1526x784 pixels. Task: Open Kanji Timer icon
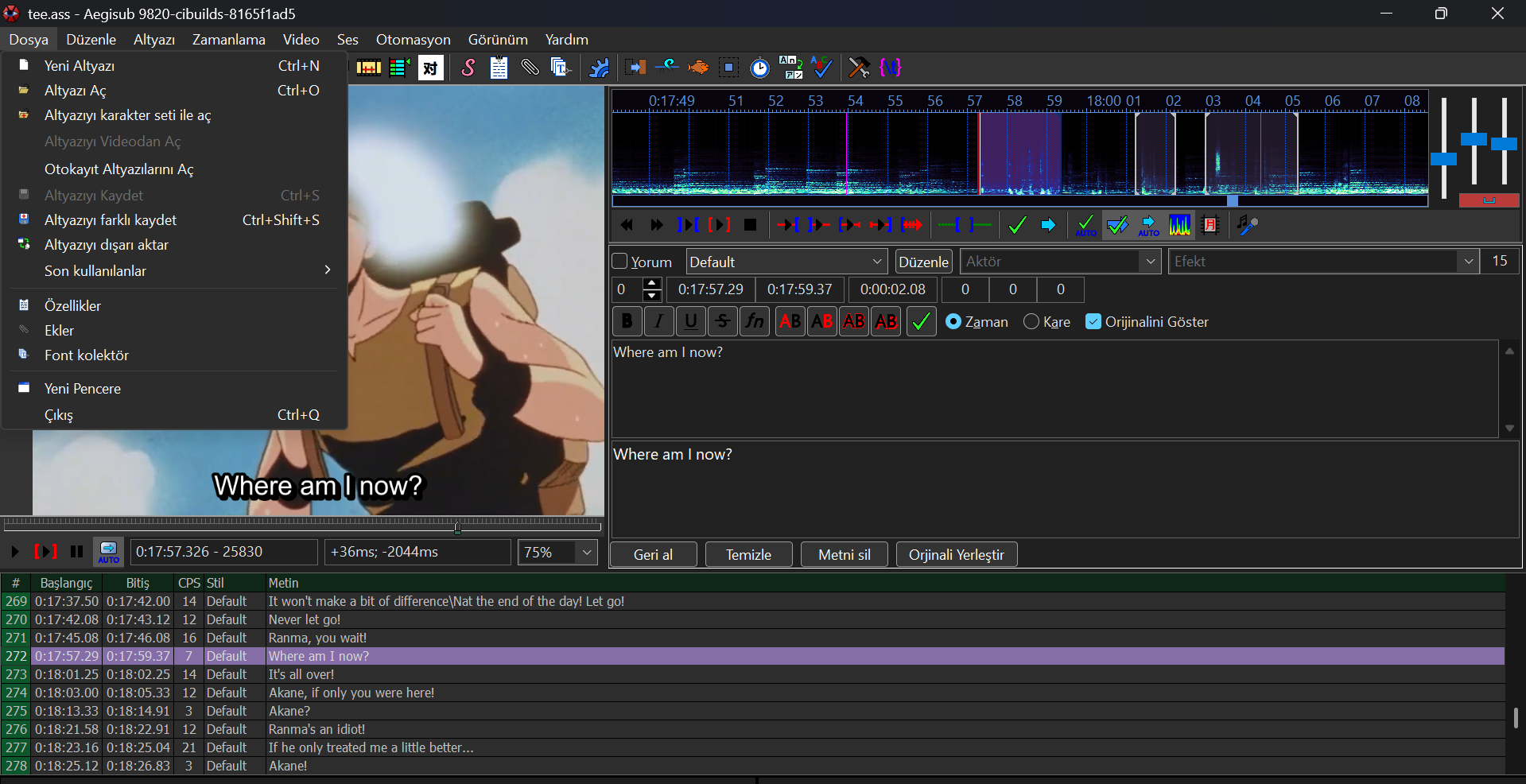(790, 68)
